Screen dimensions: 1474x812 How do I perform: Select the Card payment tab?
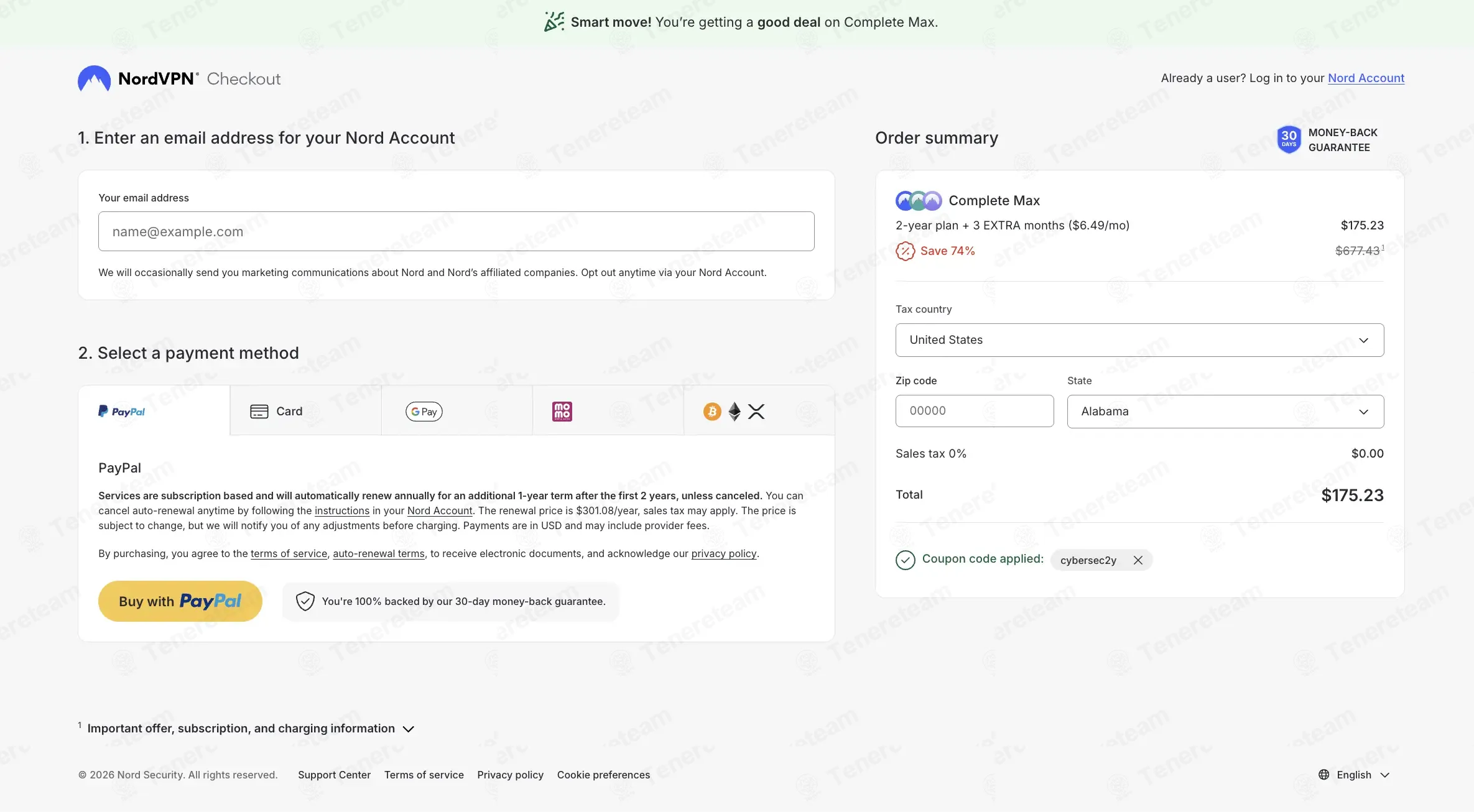click(x=305, y=411)
